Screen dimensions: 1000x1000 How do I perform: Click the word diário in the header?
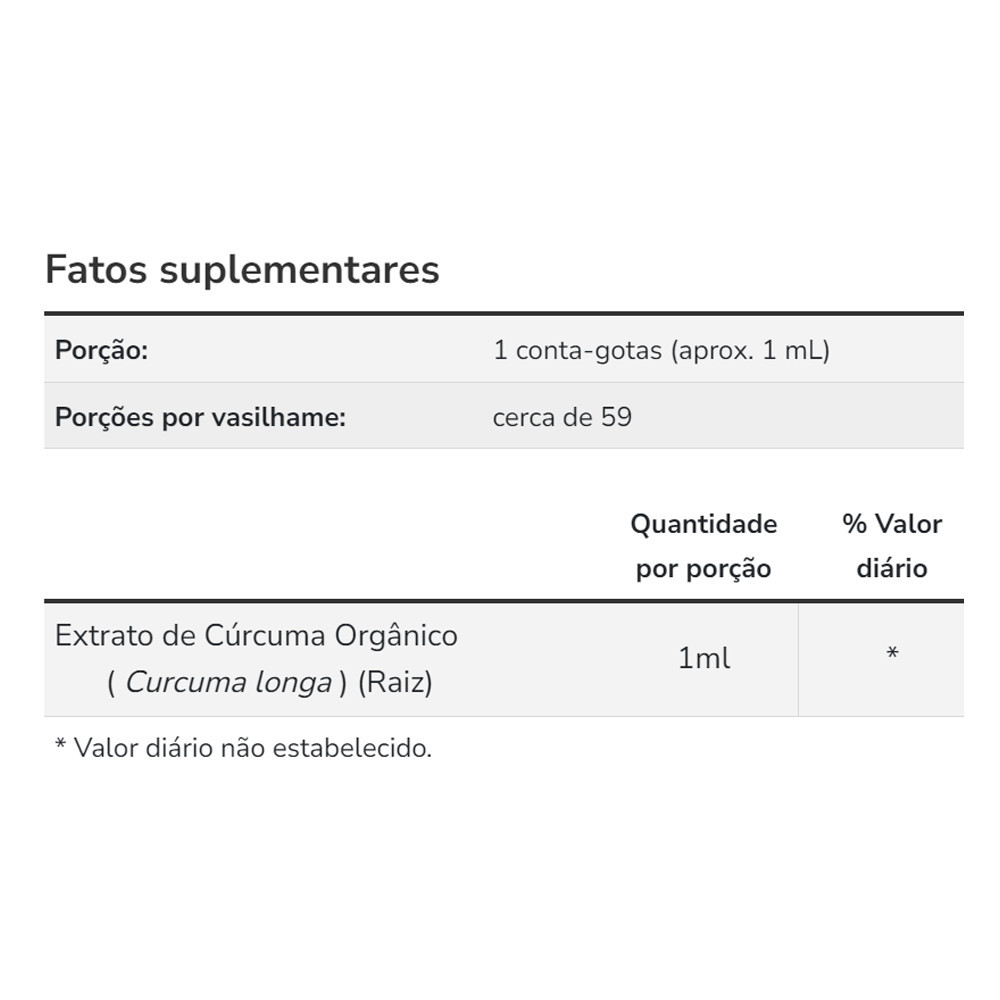[892, 568]
